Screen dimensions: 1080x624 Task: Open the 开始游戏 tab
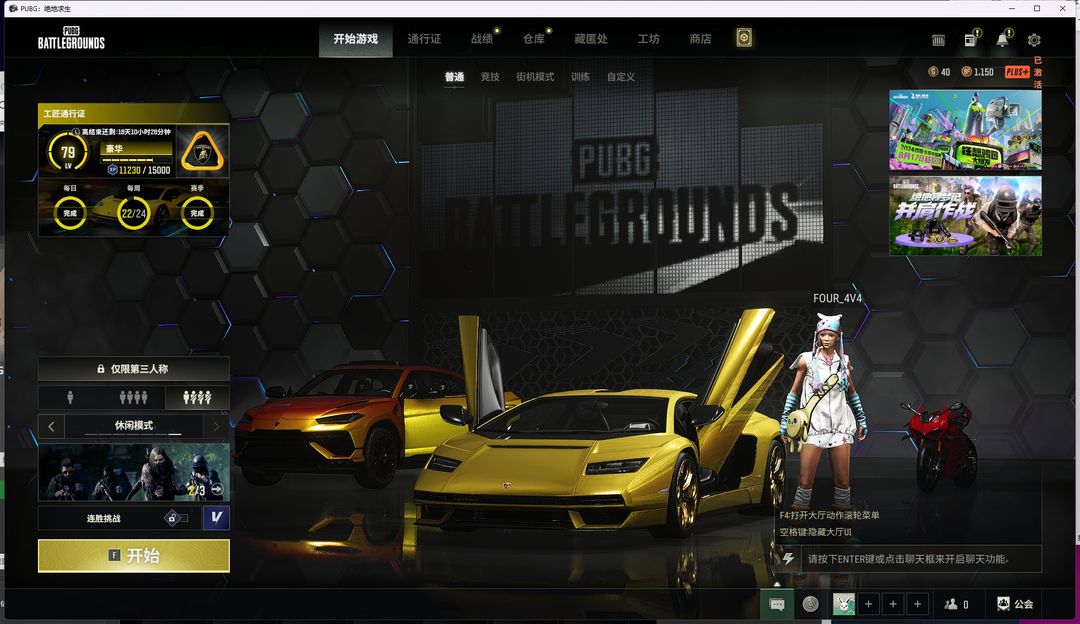pyautogui.click(x=355, y=39)
